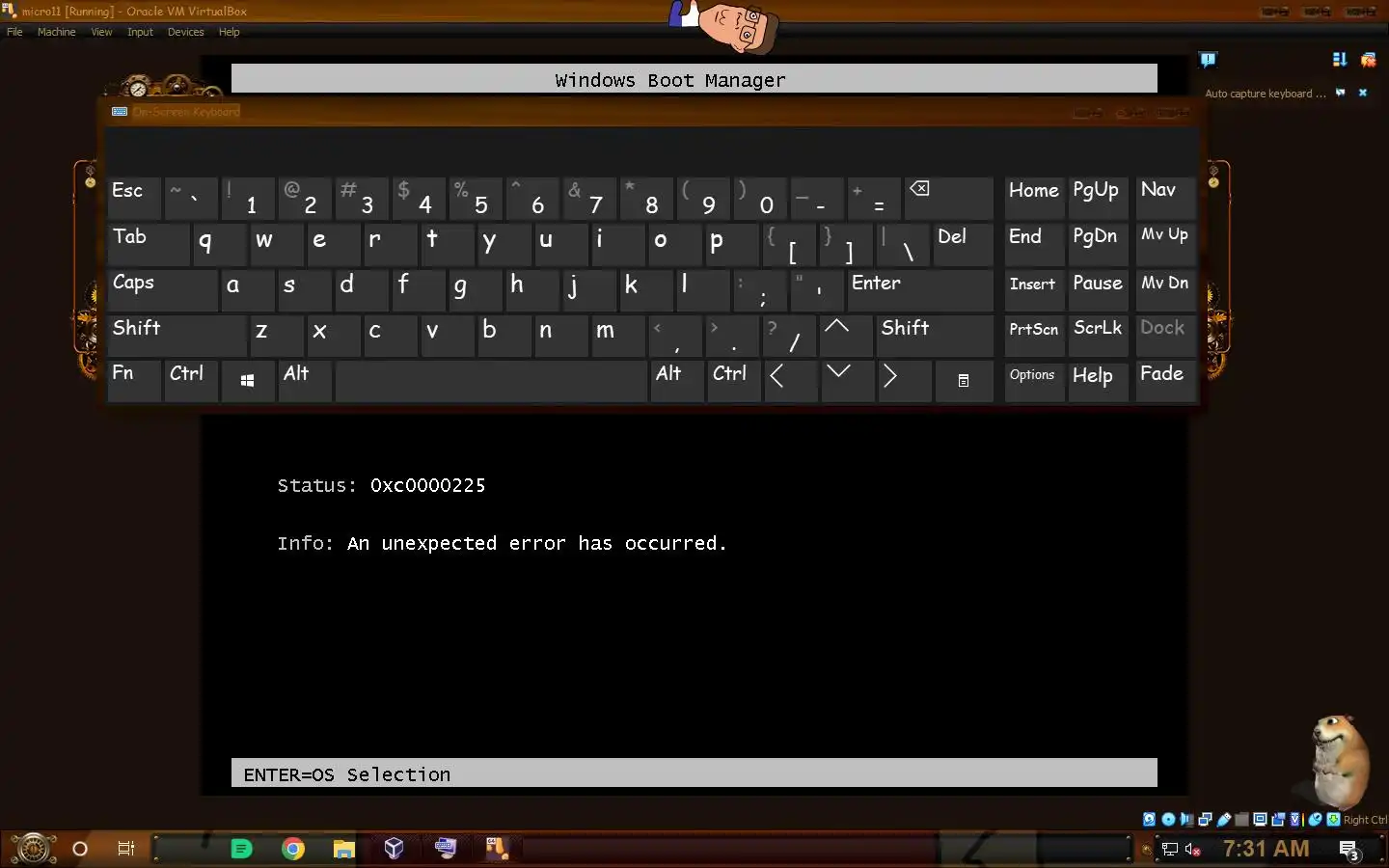
Task: Click the on-screen keyboard Help key
Action: (x=1098, y=381)
